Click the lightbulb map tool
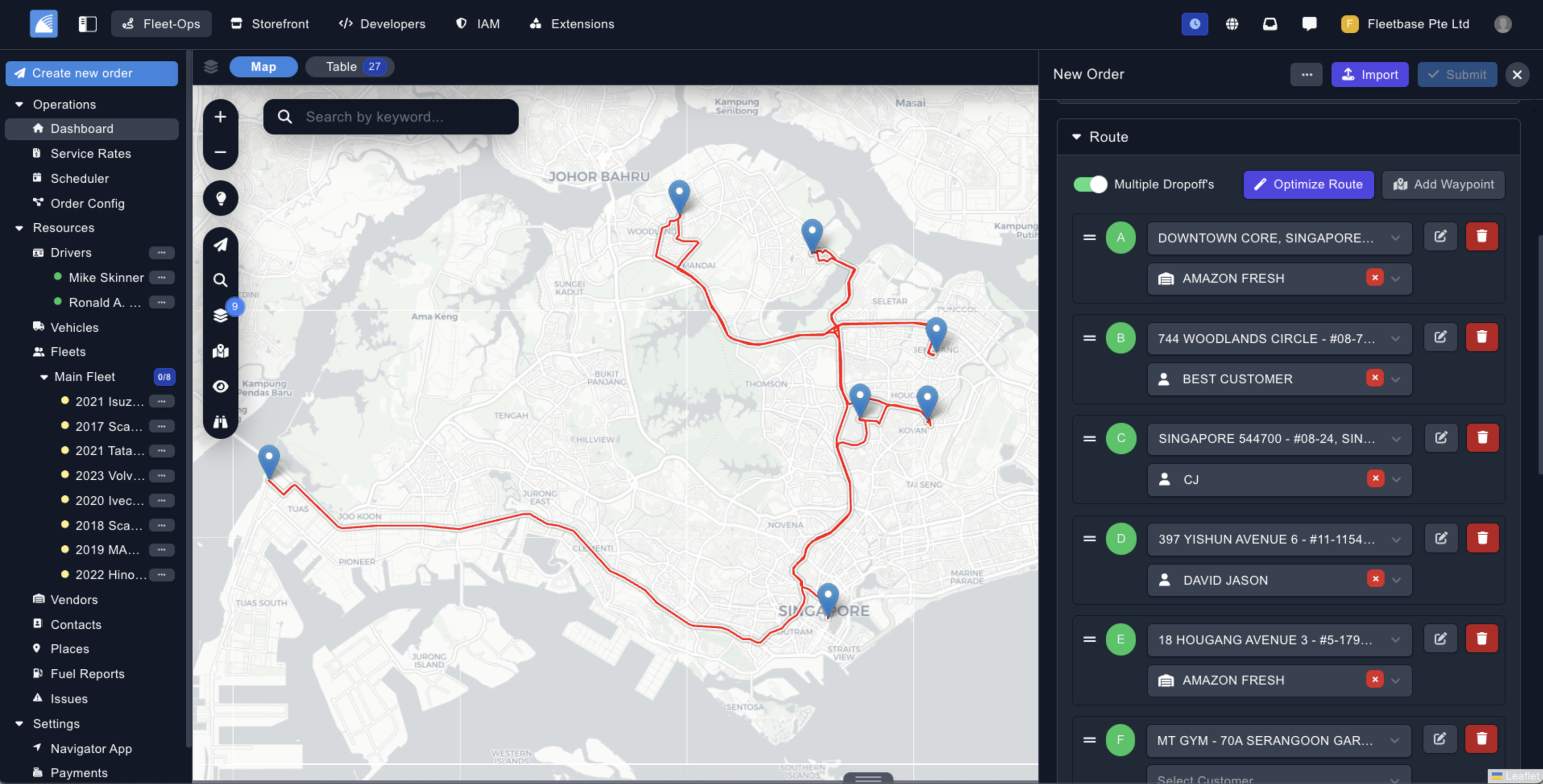The image size is (1543, 784). coord(220,198)
